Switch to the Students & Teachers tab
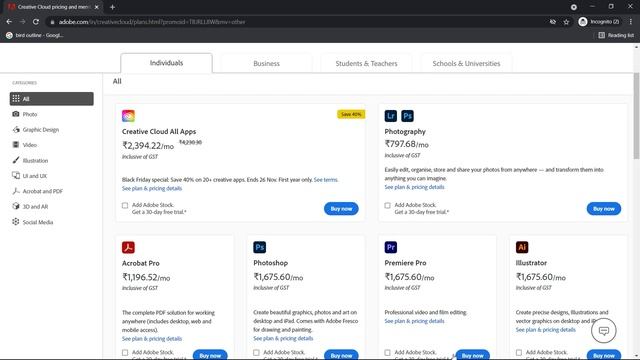The image size is (640, 360). click(x=366, y=64)
